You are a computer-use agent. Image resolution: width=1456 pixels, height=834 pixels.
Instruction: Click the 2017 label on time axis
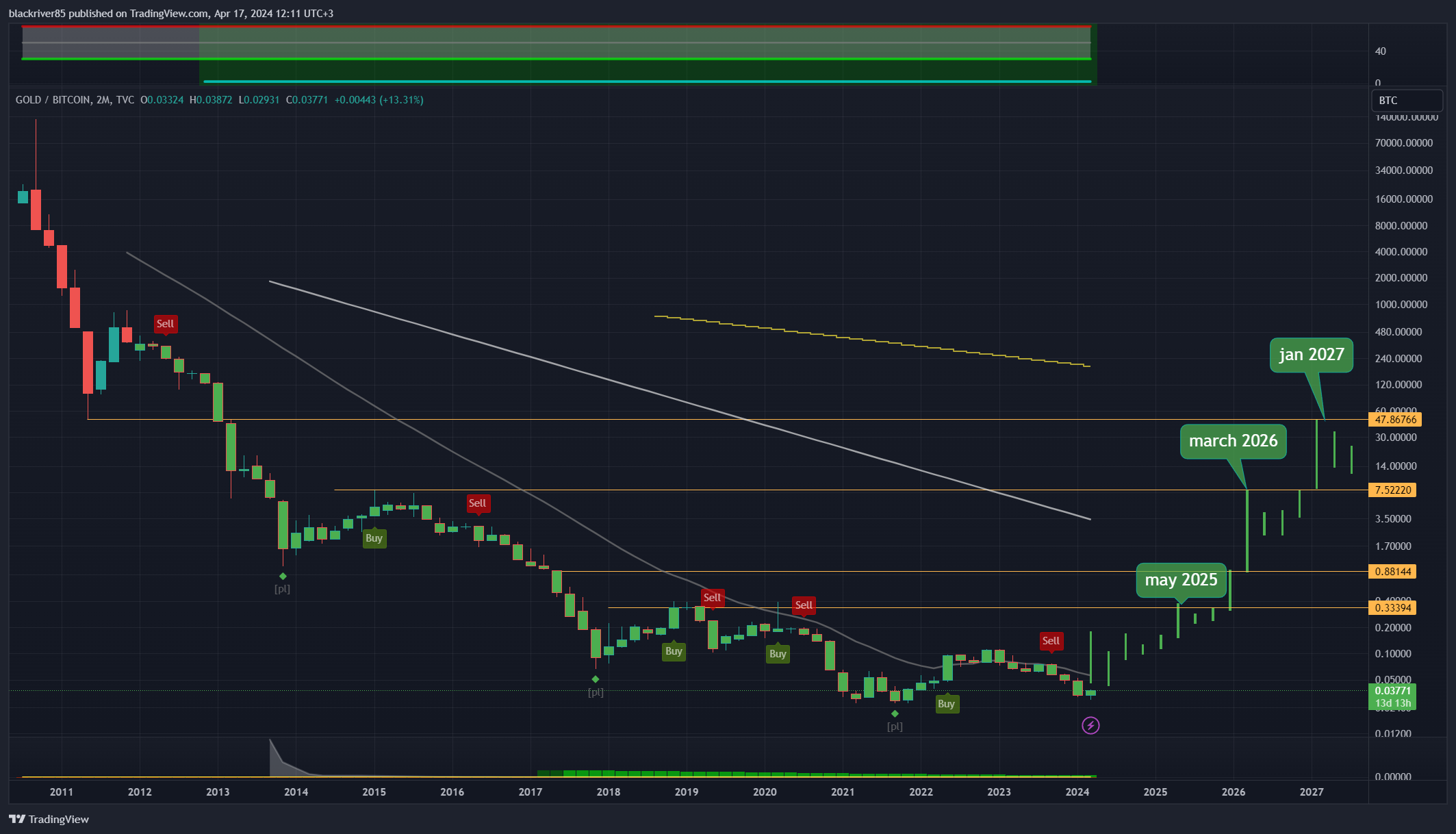[x=531, y=792]
